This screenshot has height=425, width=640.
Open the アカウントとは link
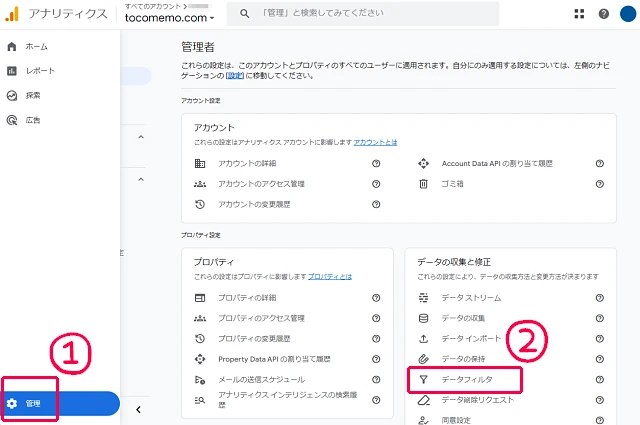coord(375,142)
